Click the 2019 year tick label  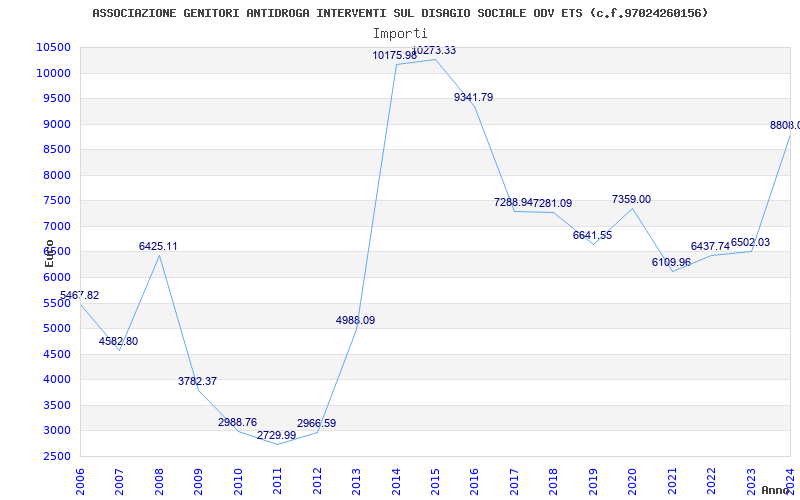click(593, 482)
